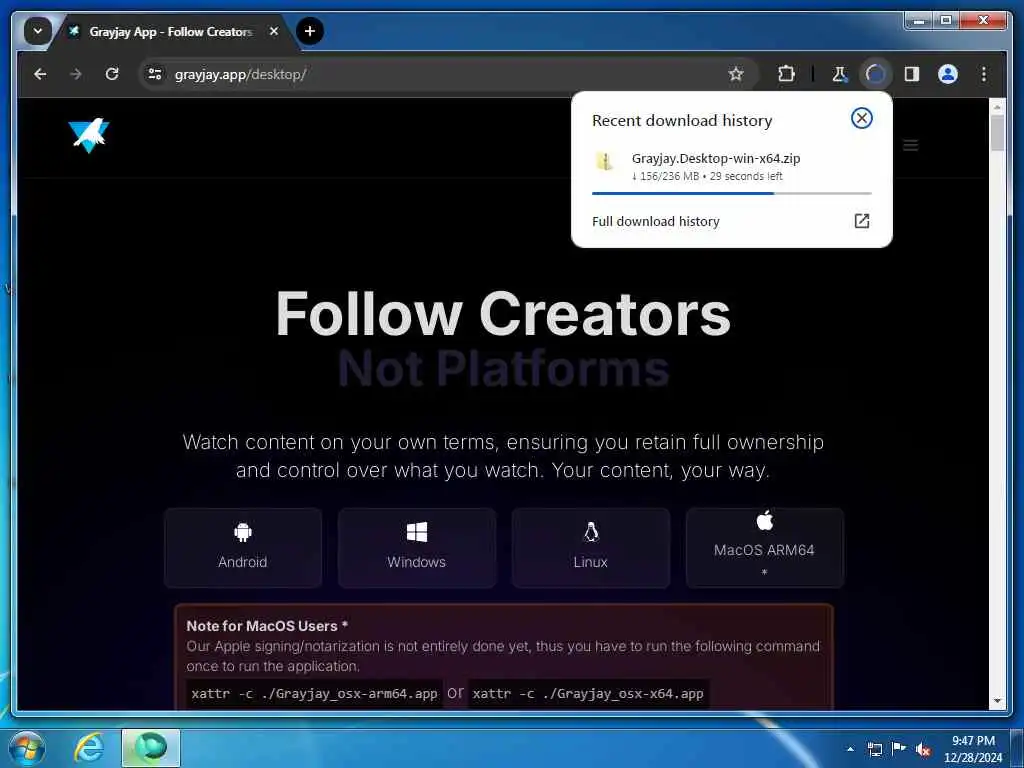Screen dimensions: 1024x768
Task: Open Full download history
Action: [731, 221]
